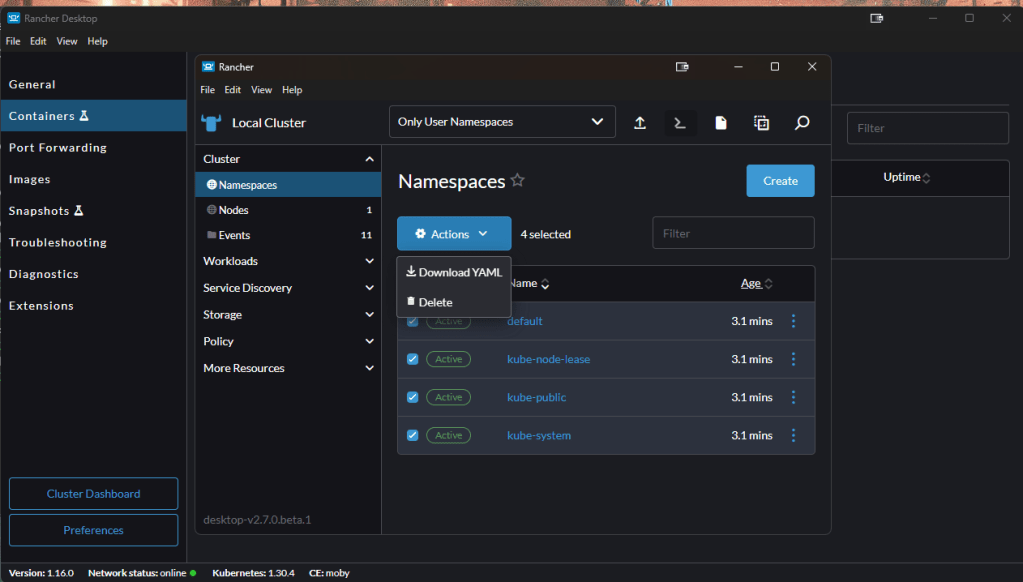
Task: Click the flask icon beside Containers
Action: pos(84,115)
